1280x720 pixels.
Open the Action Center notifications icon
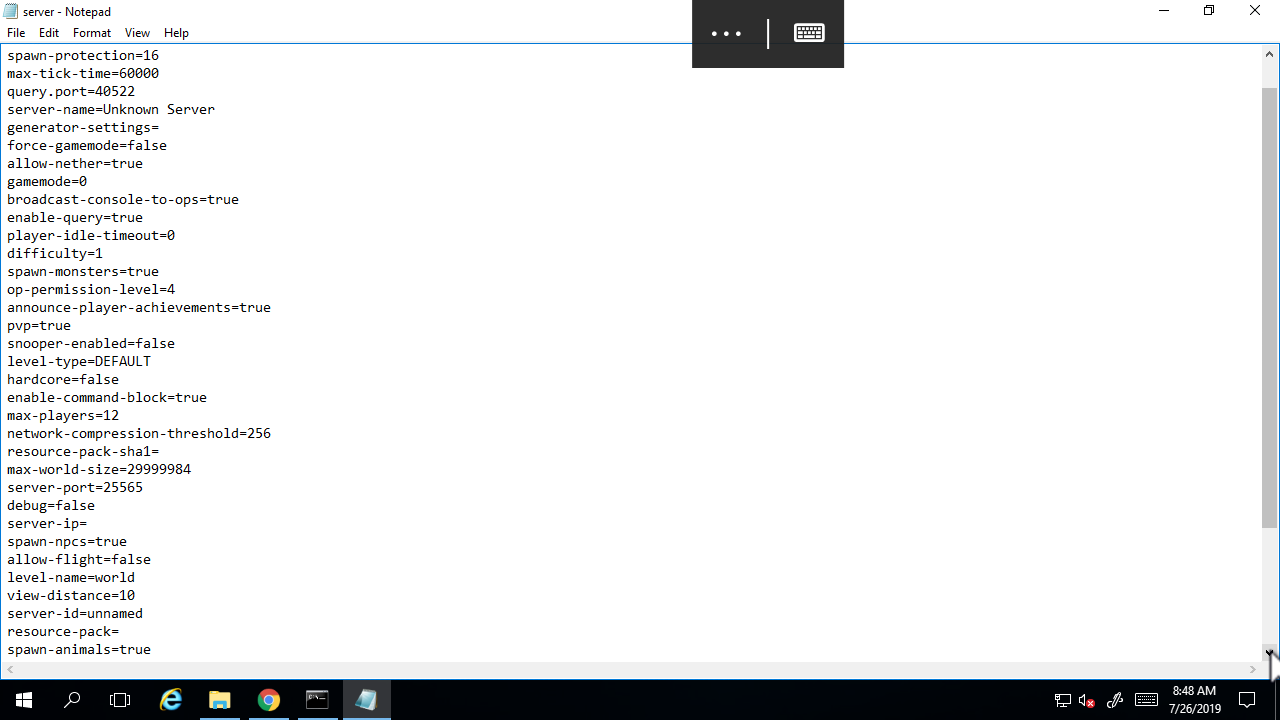[x=1247, y=700]
